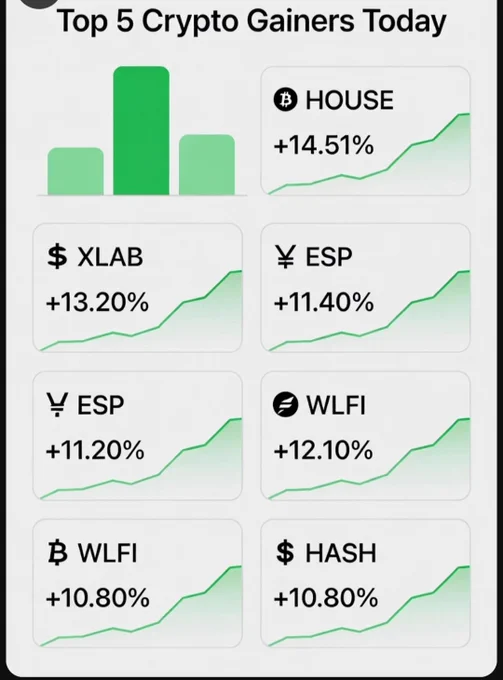The image size is (503, 680).
Task: Select the right light green bar
Action: 207,165
